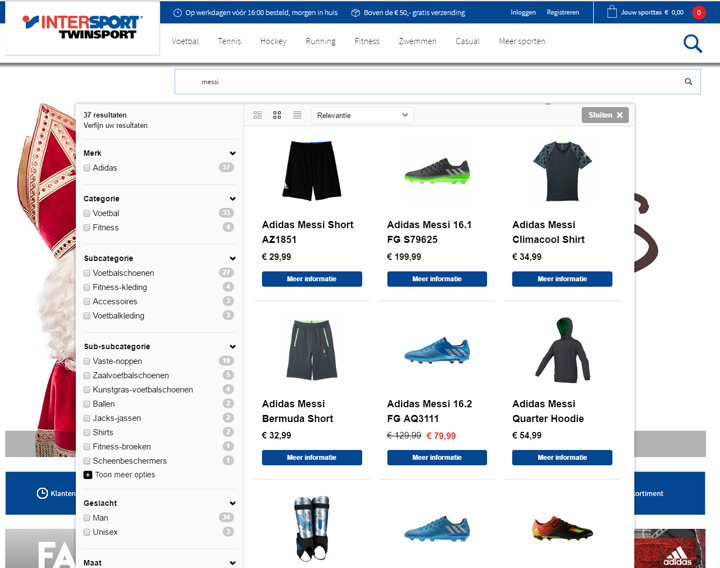Click the clock icon next to Klanten
This screenshot has height=568, width=720.
pyautogui.click(x=42, y=493)
